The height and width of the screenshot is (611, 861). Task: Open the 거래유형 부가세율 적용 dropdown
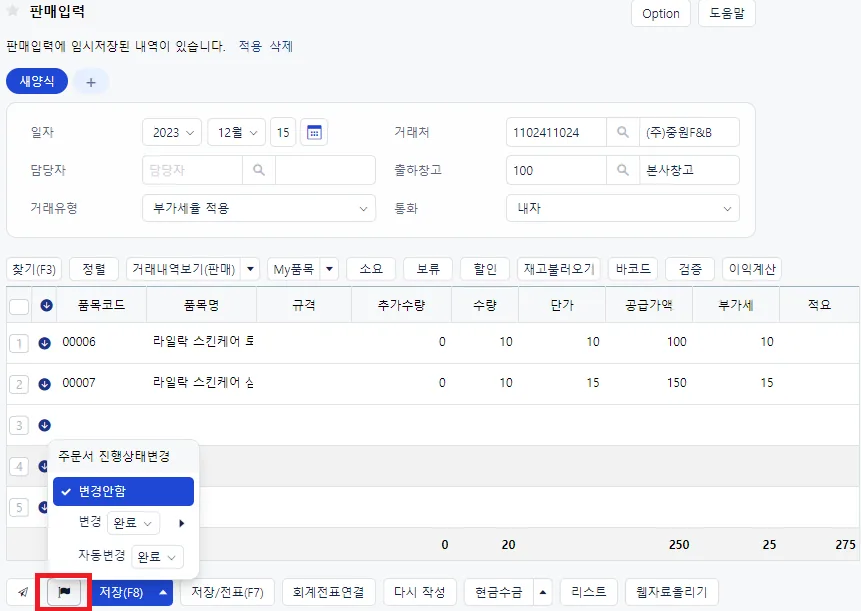(259, 209)
